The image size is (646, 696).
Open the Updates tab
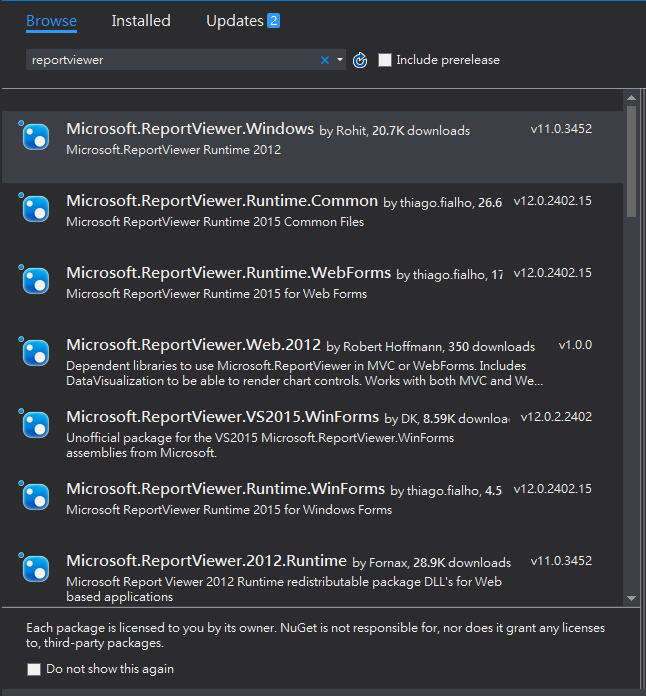pos(235,21)
